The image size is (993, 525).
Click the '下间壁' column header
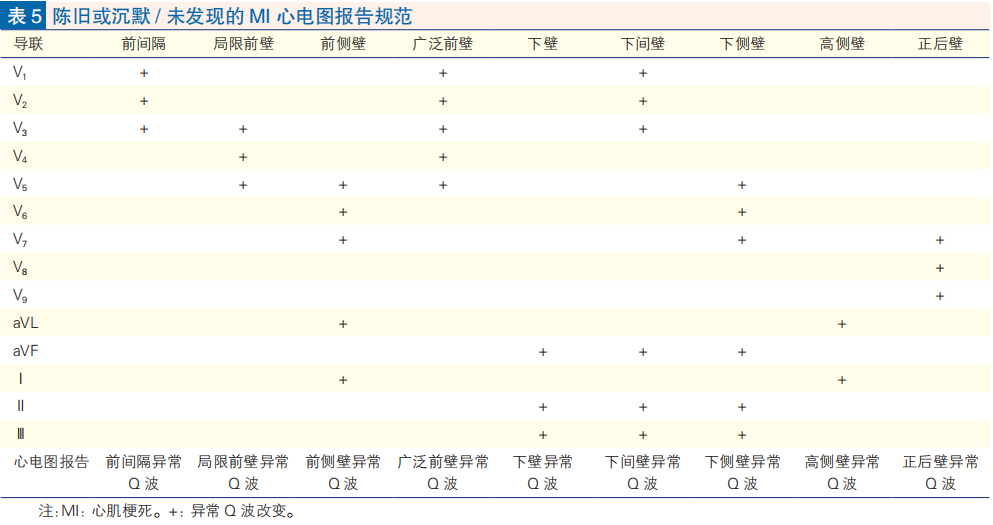click(x=642, y=45)
